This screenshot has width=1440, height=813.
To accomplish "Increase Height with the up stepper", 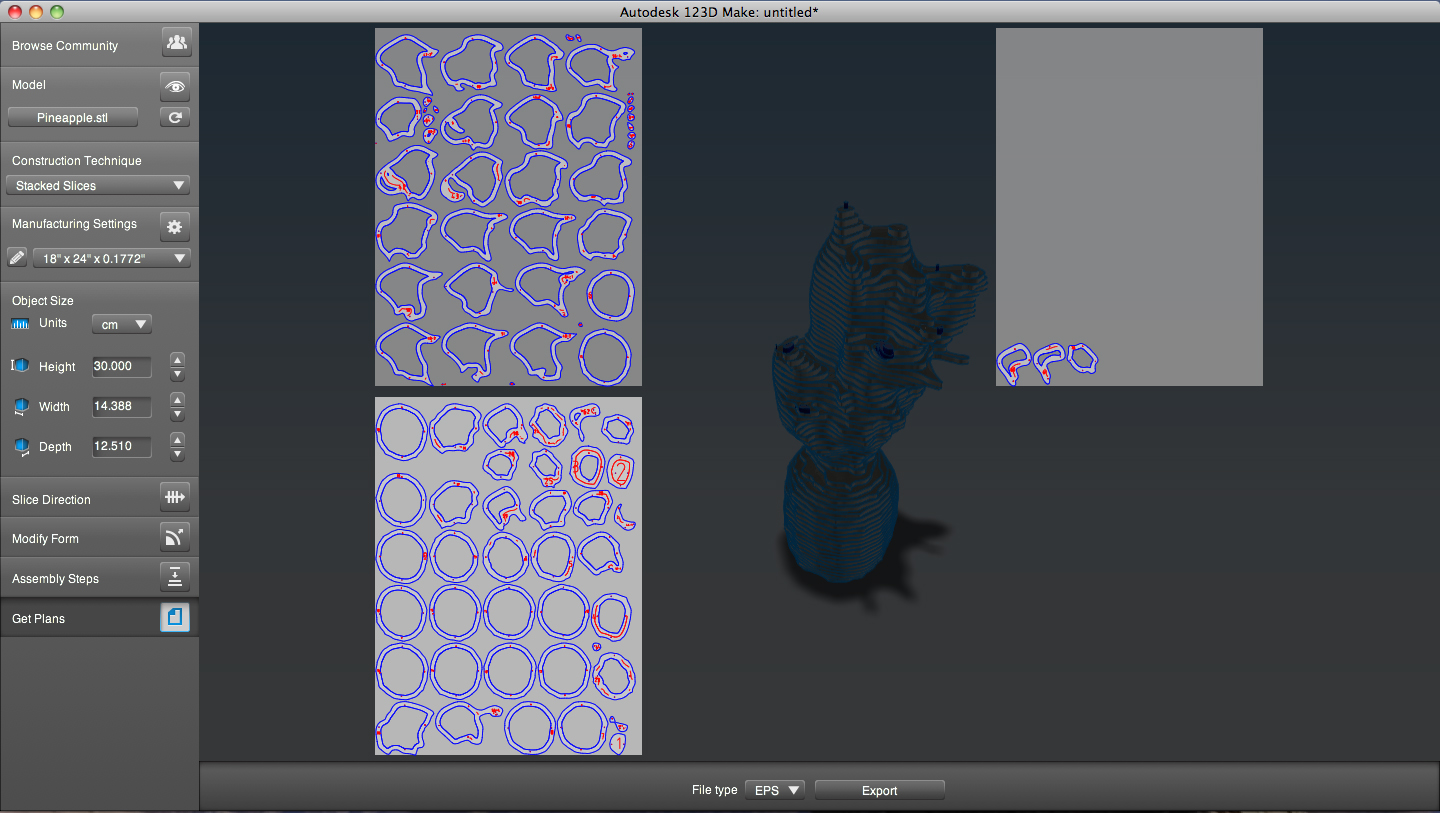I will 177,359.
